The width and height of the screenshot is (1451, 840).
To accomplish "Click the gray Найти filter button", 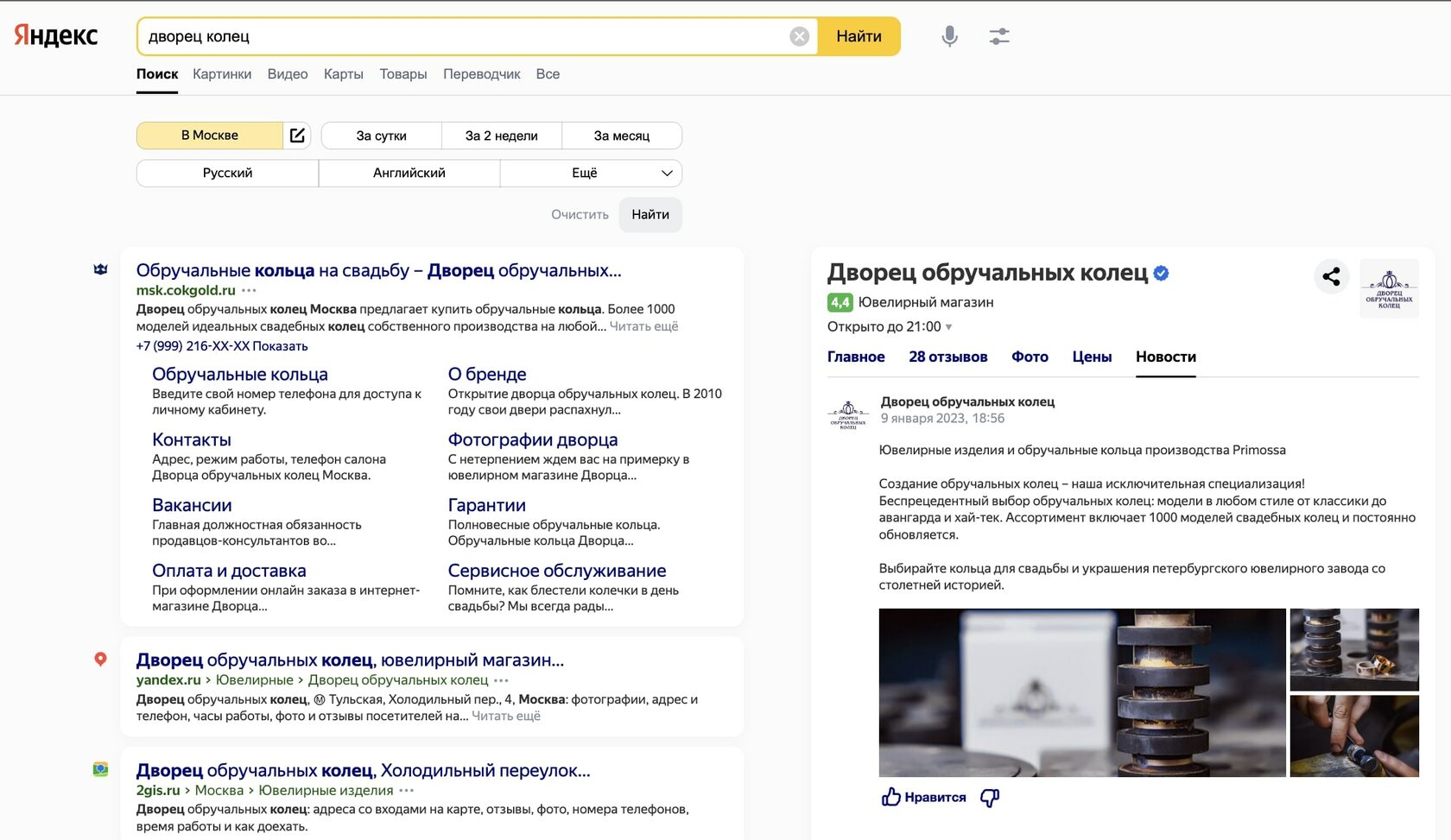I will pyautogui.click(x=650, y=214).
